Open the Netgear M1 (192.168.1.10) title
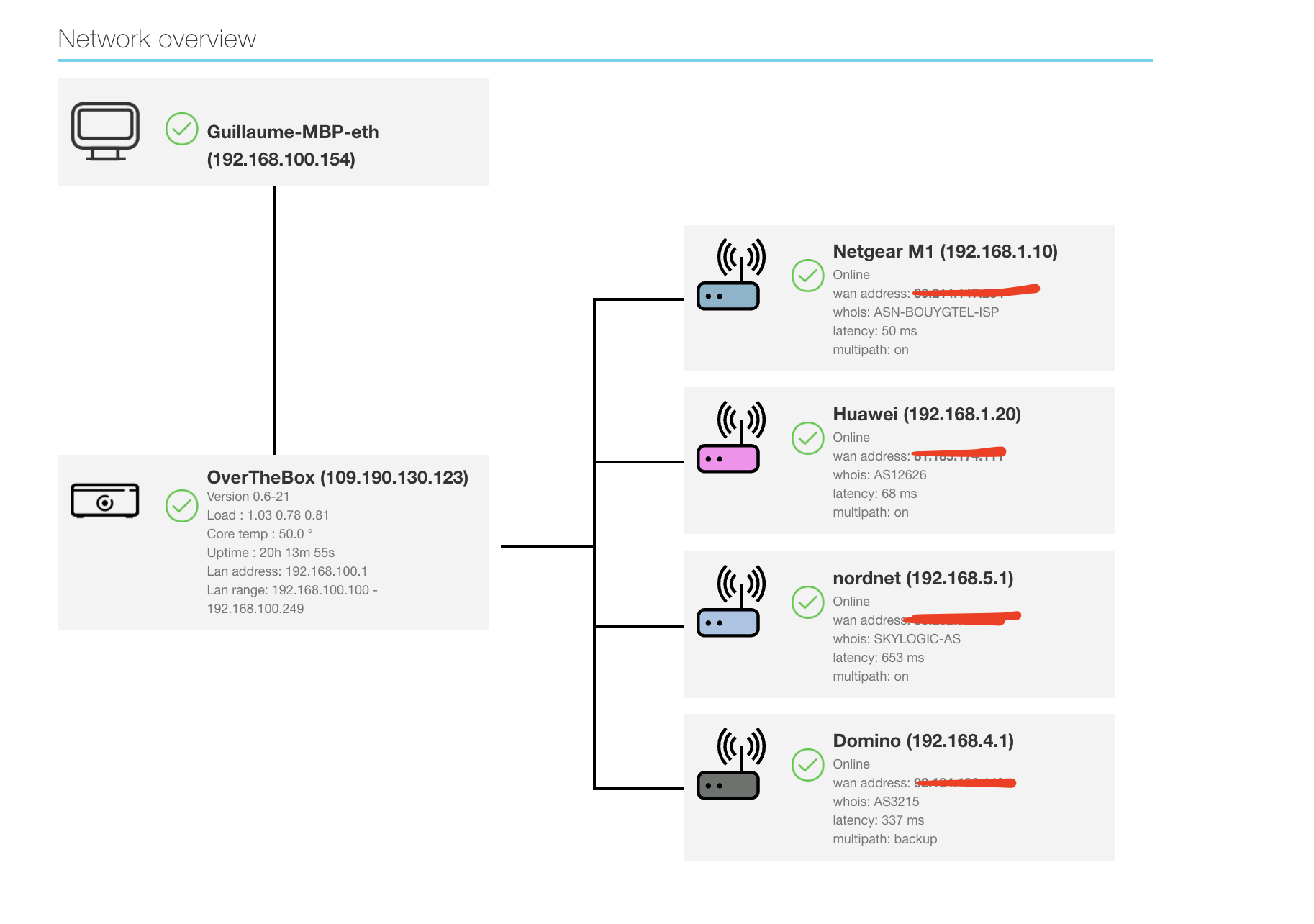Viewport: 1314px width, 924px height. tap(946, 251)
